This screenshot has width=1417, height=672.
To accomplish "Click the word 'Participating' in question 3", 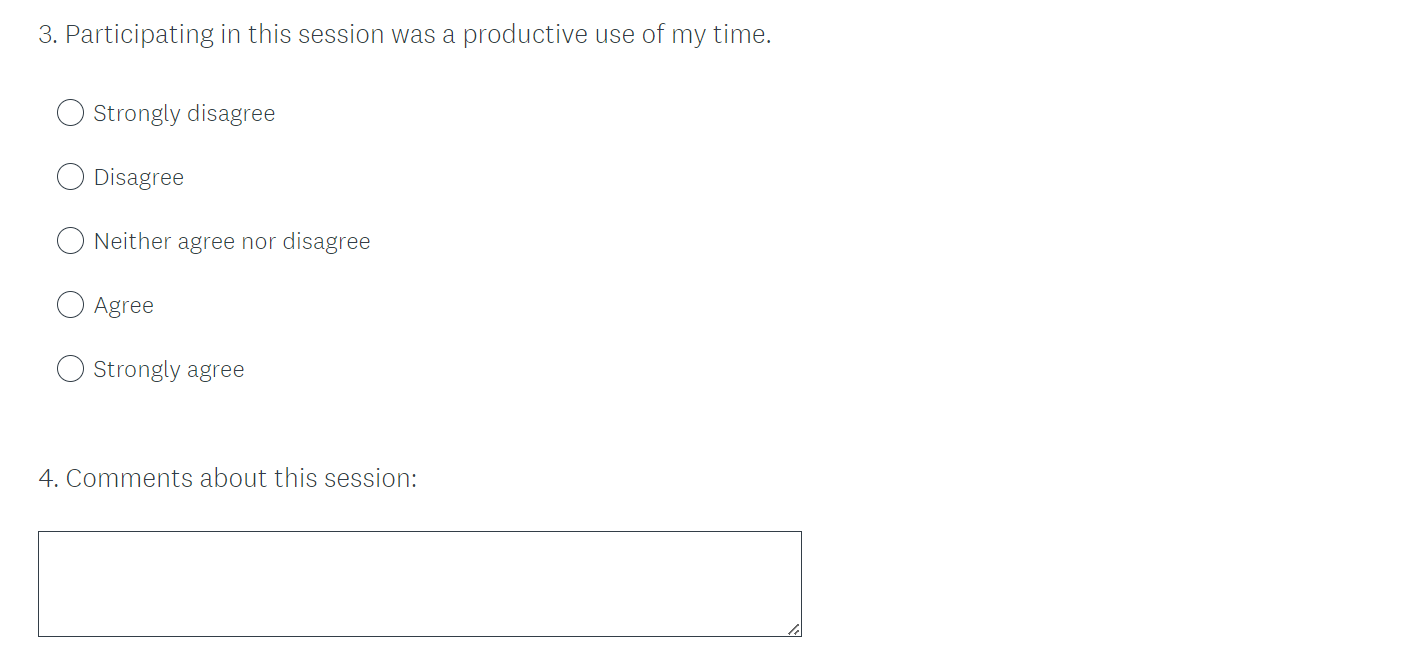I will pos(139,35).
